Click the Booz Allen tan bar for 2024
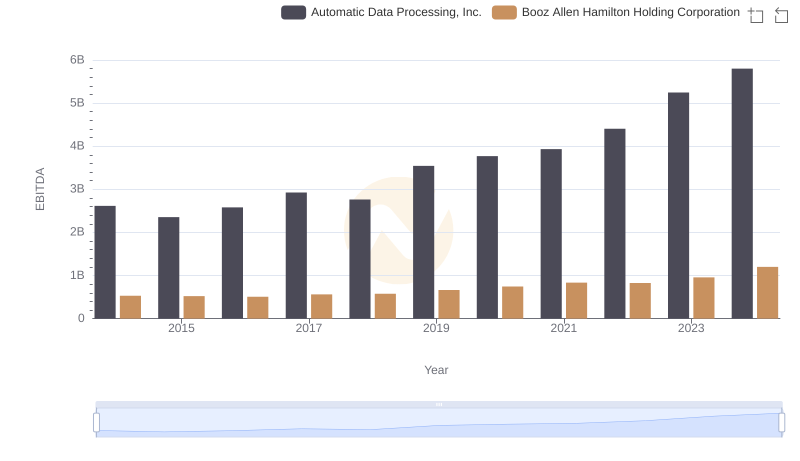This screenshot has width=800, height=461. [767, 293]
